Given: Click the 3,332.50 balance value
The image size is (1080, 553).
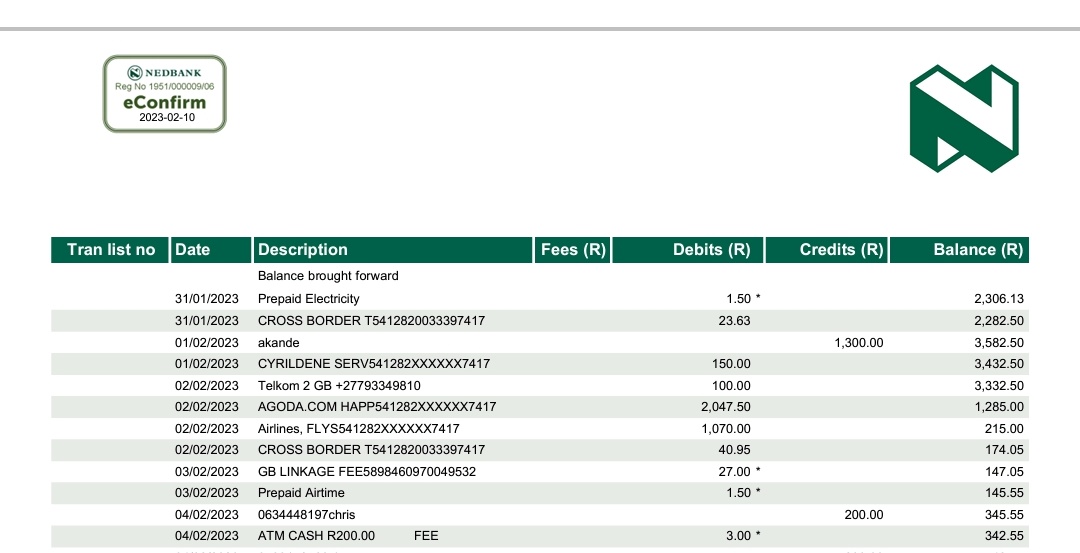Looking at the screenshot, I should 999,386.
